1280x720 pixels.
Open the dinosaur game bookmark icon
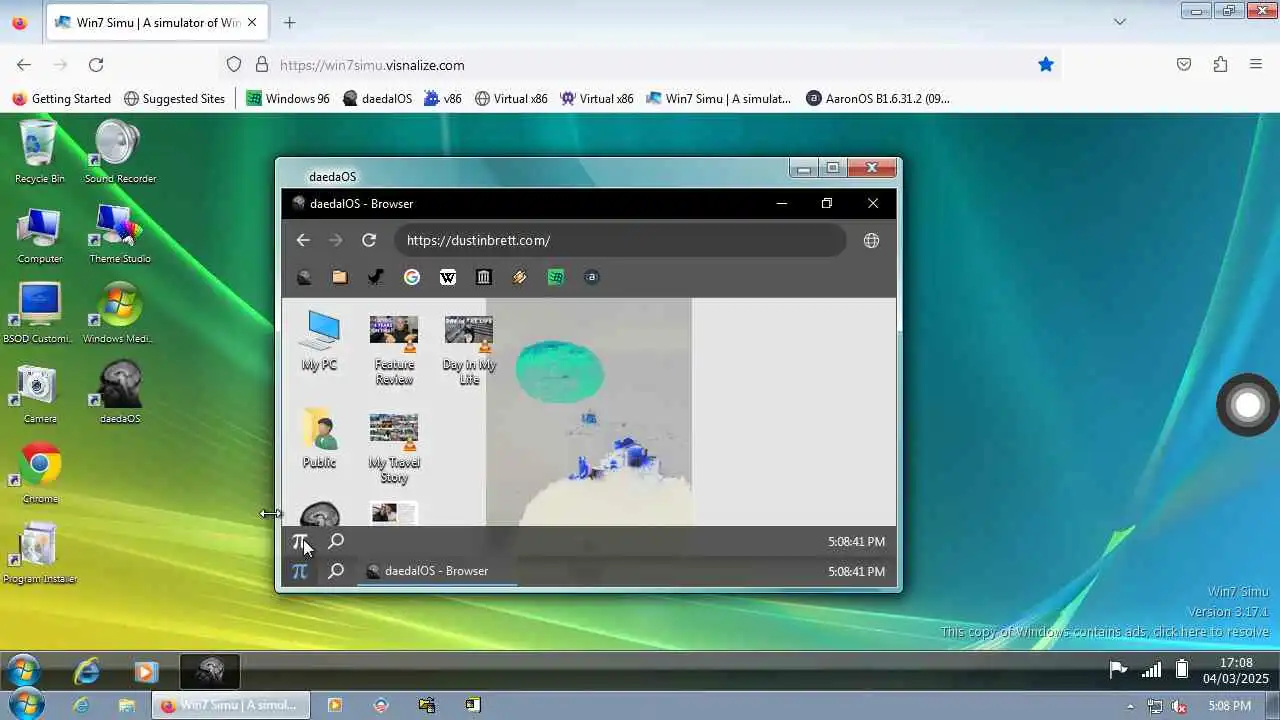[376, 277]
